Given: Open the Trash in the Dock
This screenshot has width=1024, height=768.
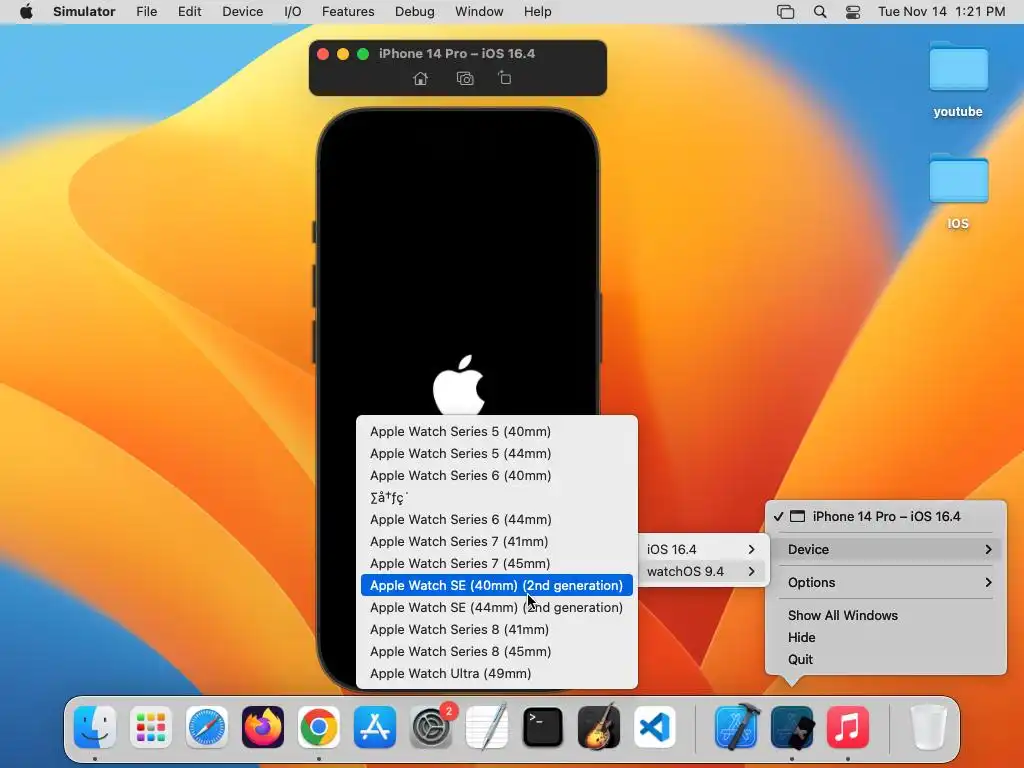Looking at the screenshot, I should [928, 727].
